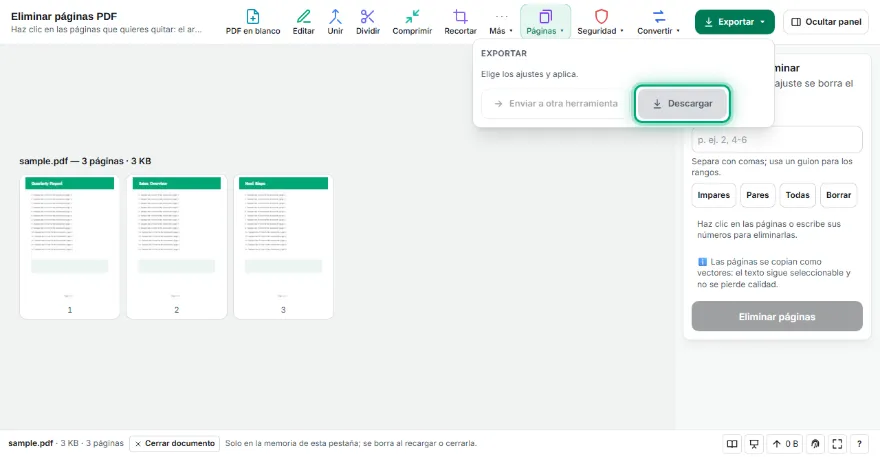Select page 1 thumbnail
The image size is (880, 457).
pyautogui.click(x=70, y=247)
